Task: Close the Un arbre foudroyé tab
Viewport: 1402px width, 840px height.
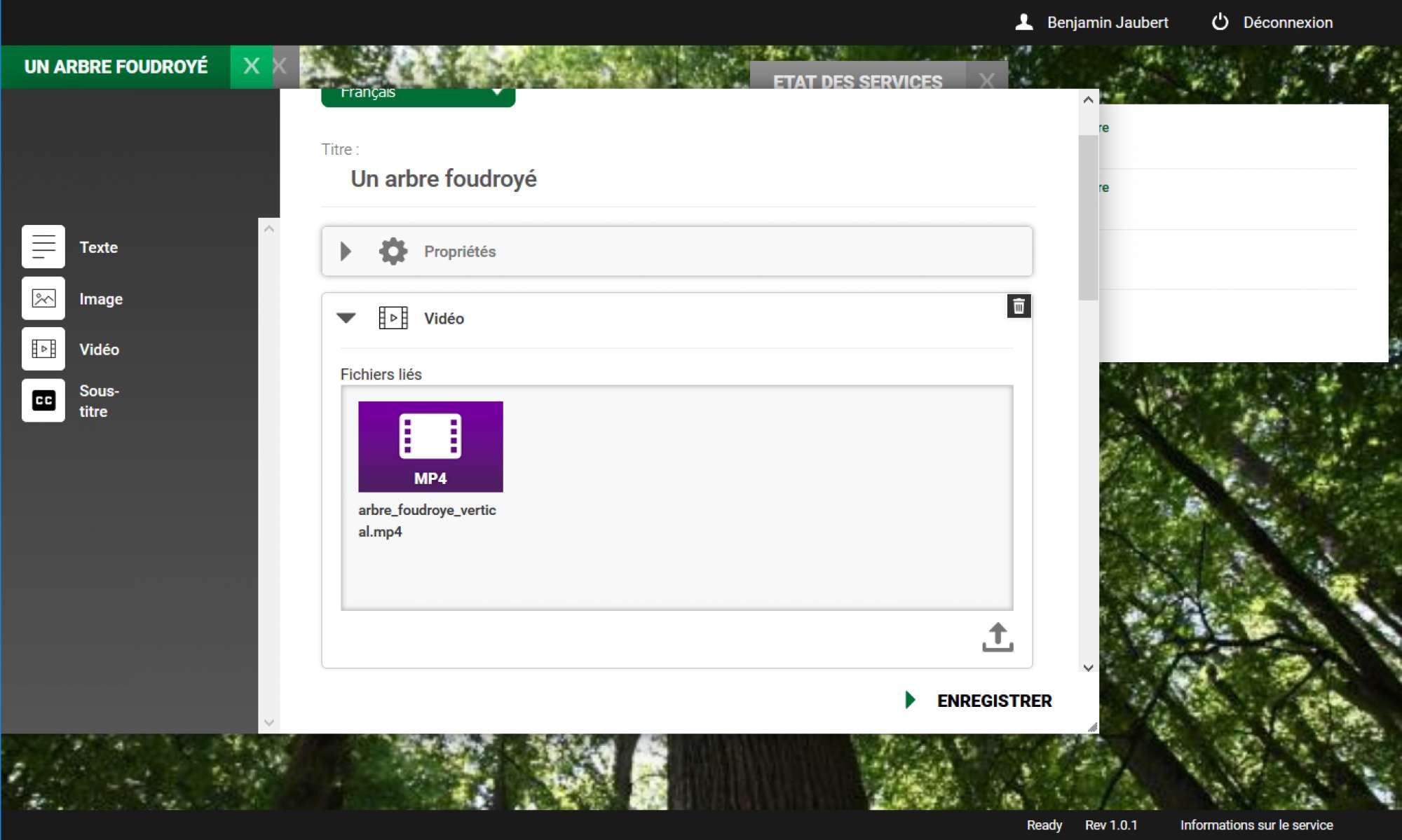Action: point(251,67)
